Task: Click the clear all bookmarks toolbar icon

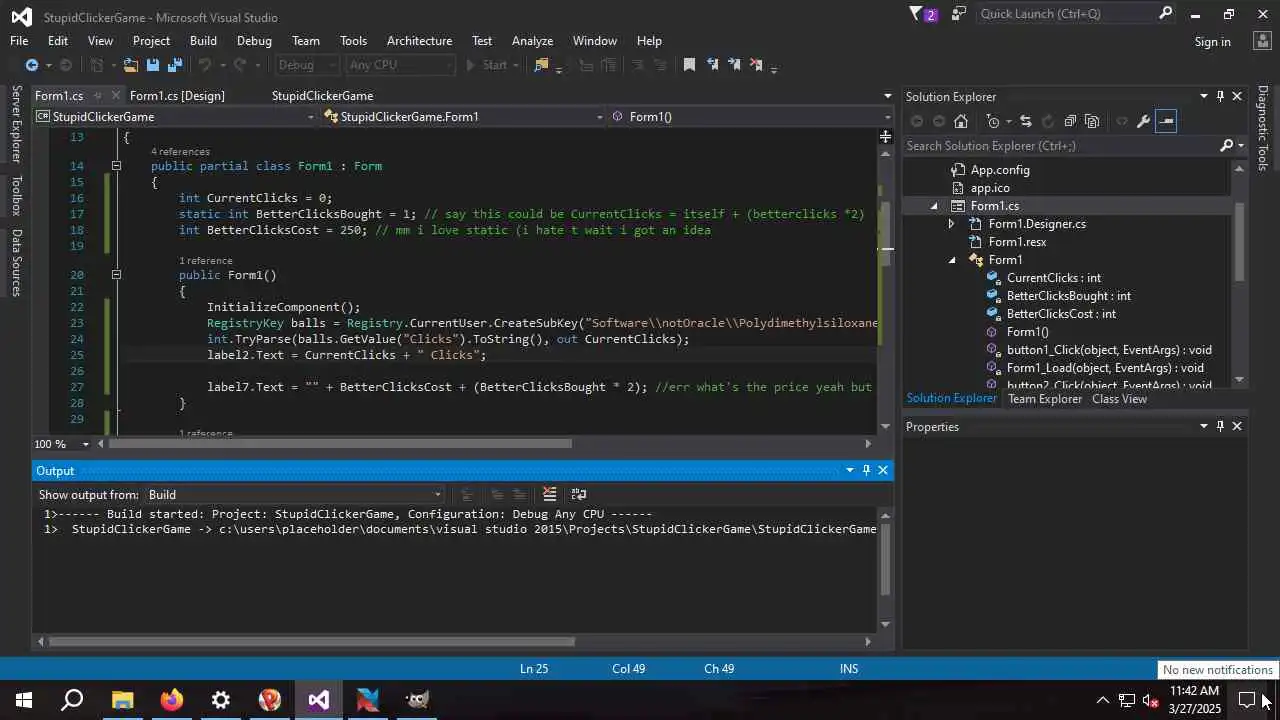Action: pyautogui.click(x=756, y=65)
